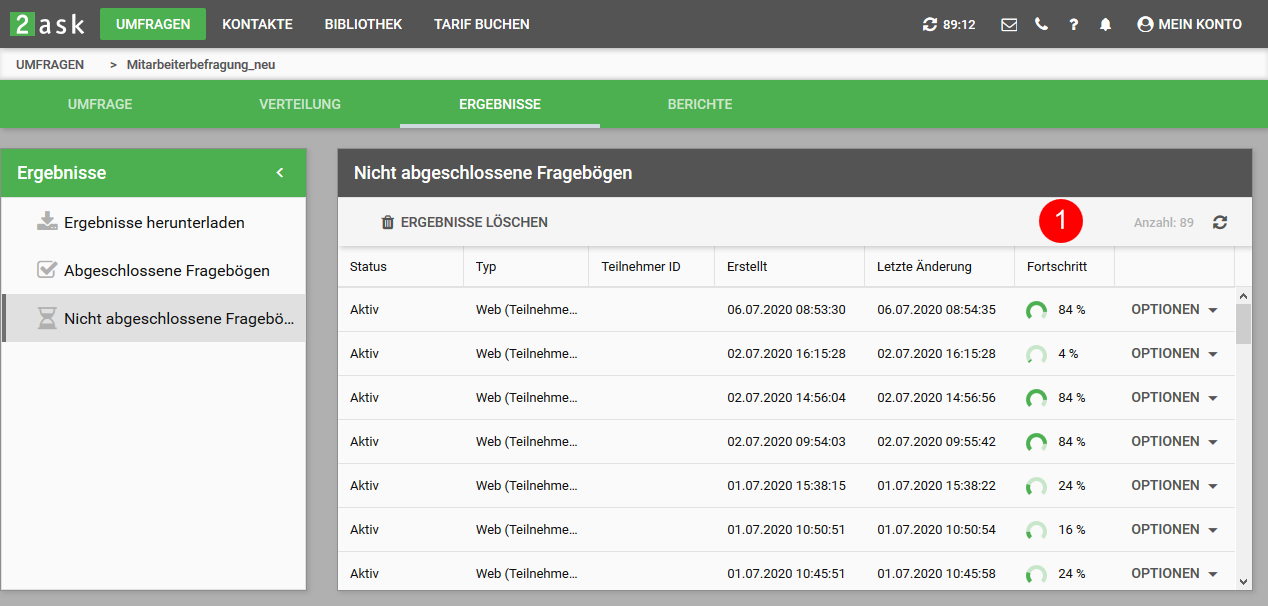
Task: Sort by Status column header
Action: click(401, 267)
